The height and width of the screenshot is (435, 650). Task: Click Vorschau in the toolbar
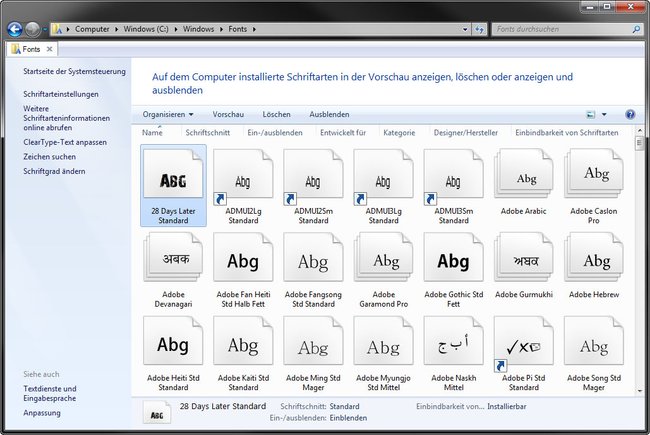point(228,114)
